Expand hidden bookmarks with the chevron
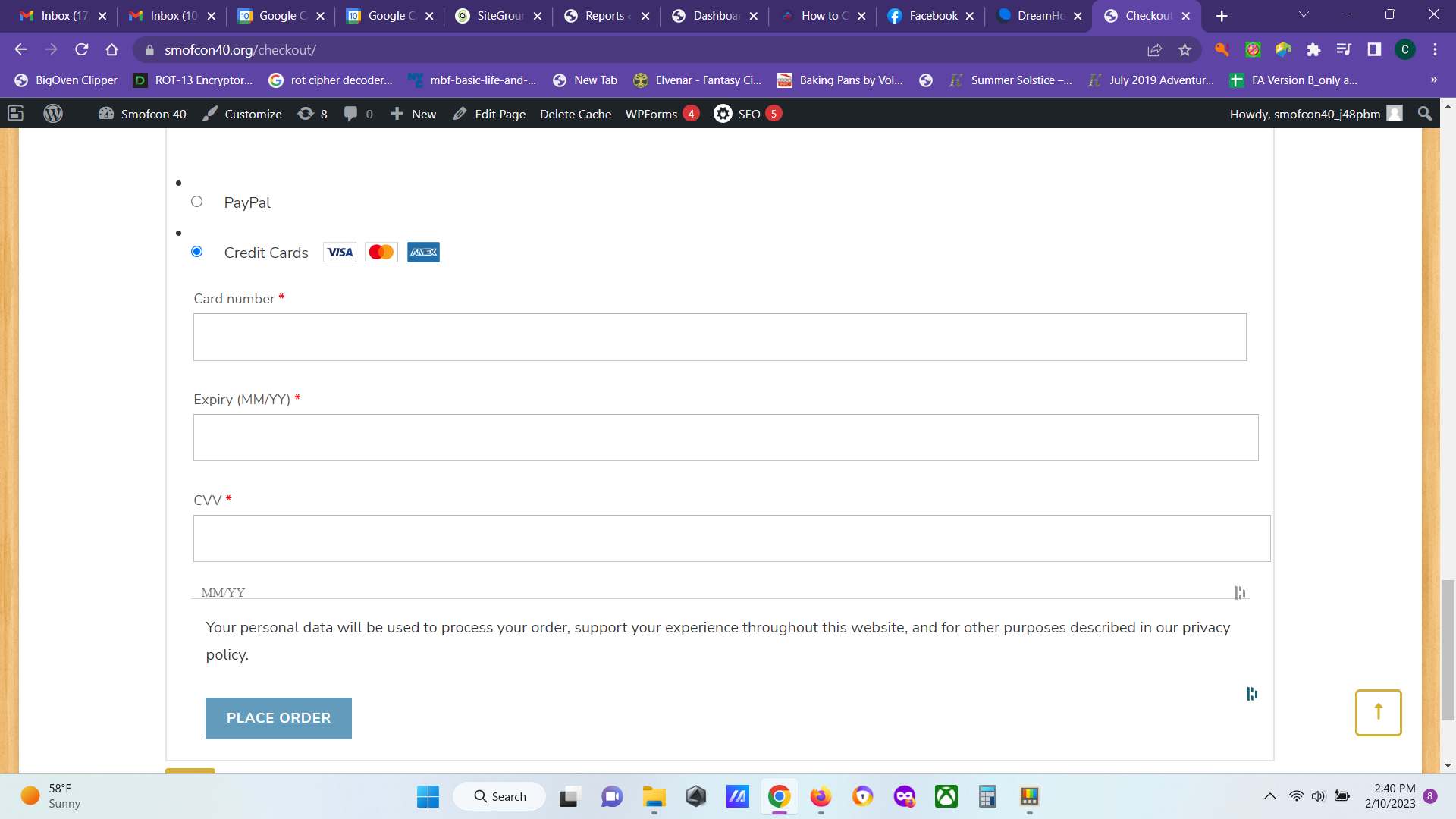This screenshot has height=819, width=1456. click(x=1433, y=80)
